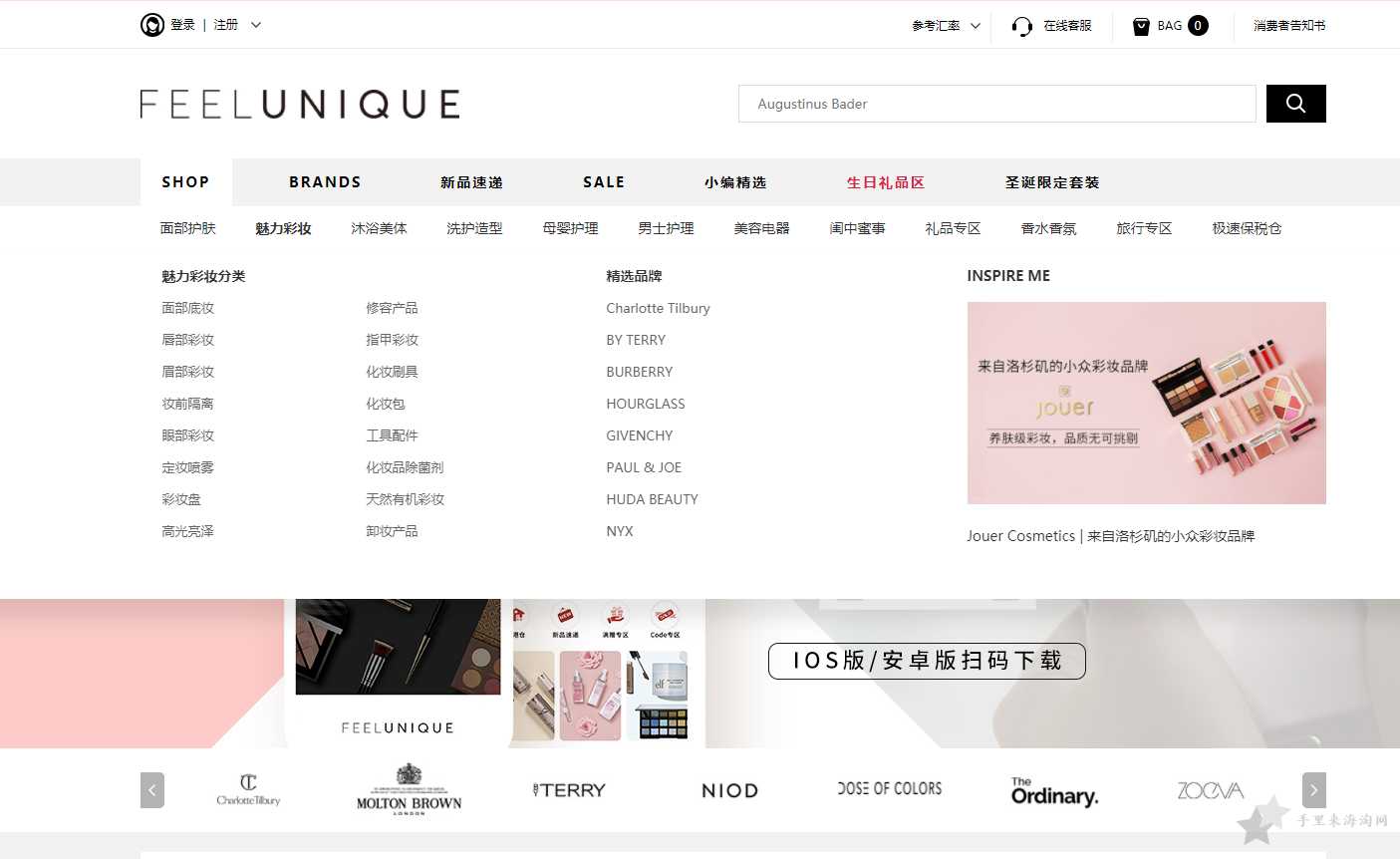Select 极速保税仓 category
The width and height of the screenshot is (1400, 859).
pos(1247,228)
